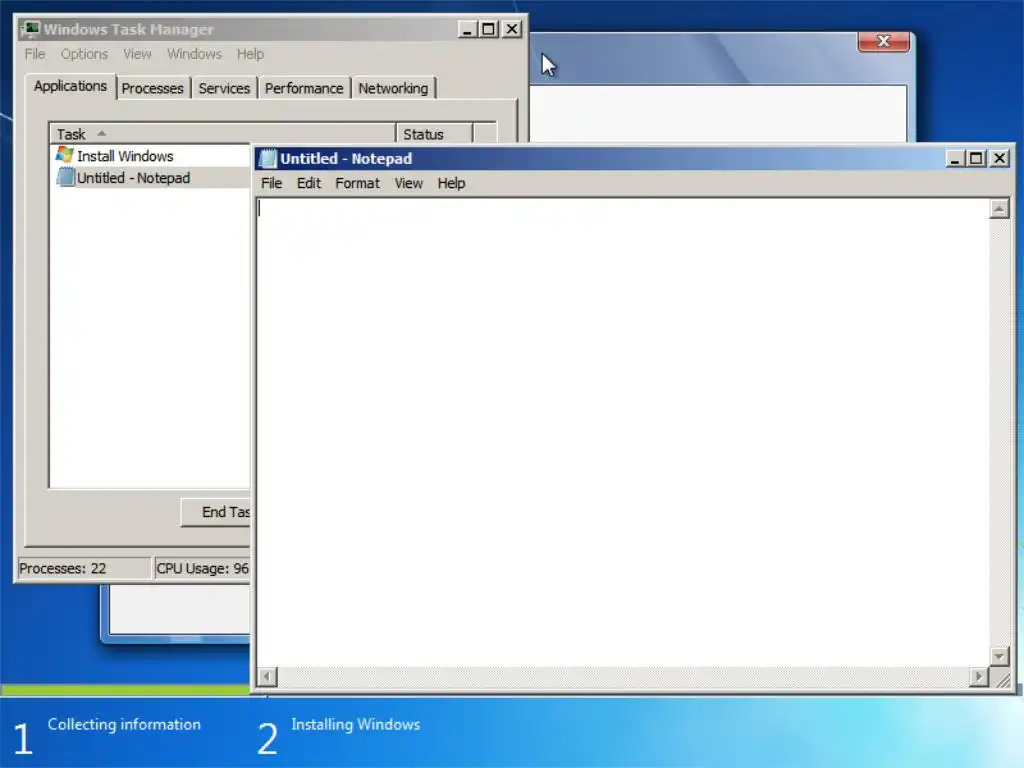Open the Options menu in Task Manager
This screenshot has width=1024, height=768.
[84, 54]
